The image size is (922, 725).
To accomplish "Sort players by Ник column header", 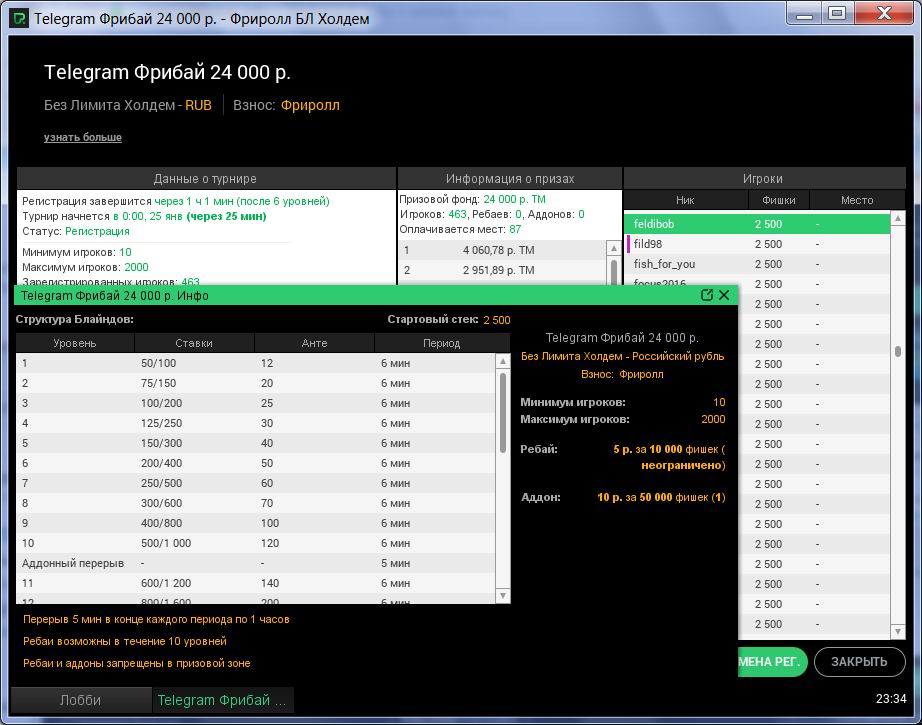I will (x=685, y=200).
